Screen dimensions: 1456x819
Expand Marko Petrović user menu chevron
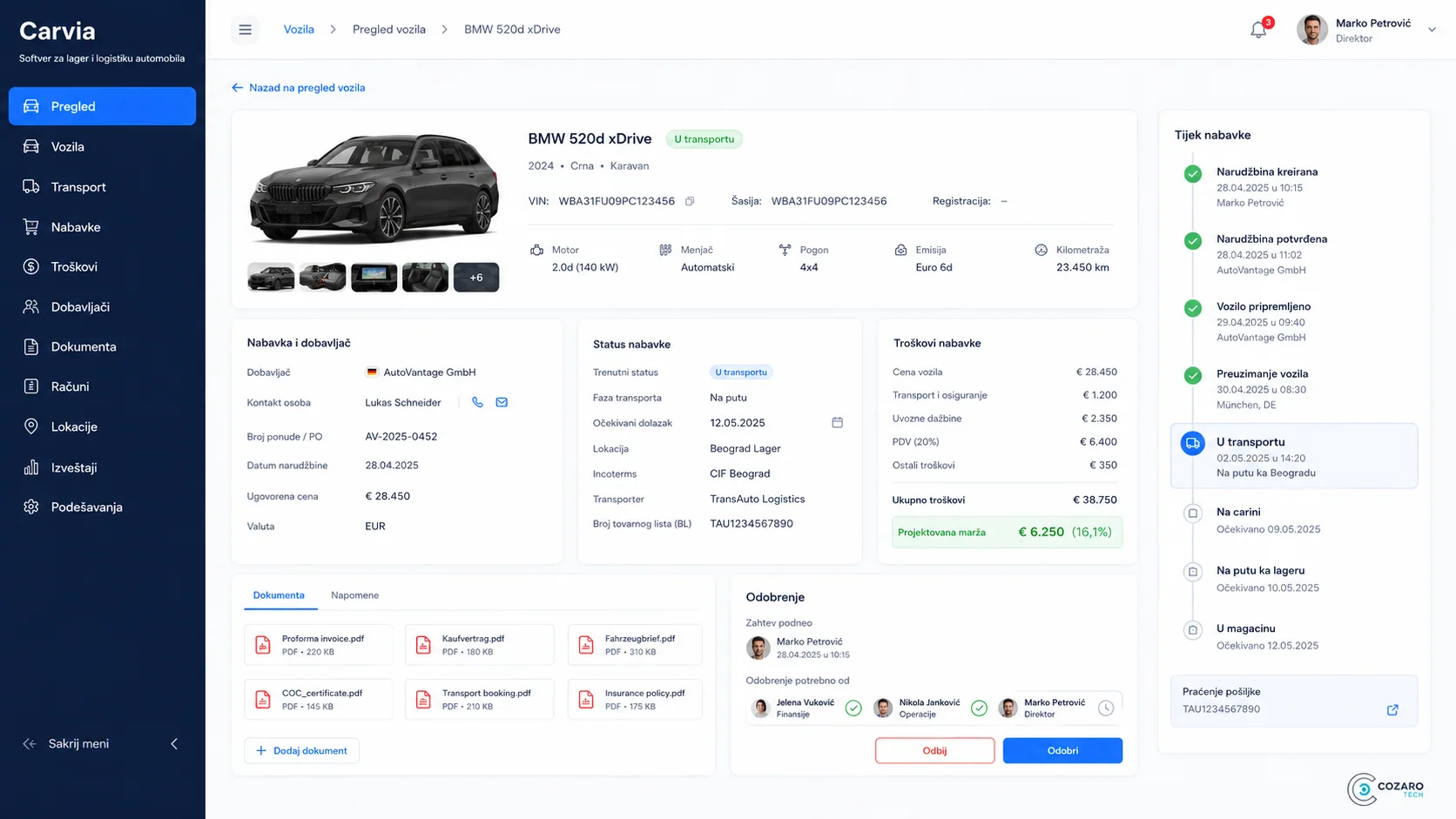1432,30
